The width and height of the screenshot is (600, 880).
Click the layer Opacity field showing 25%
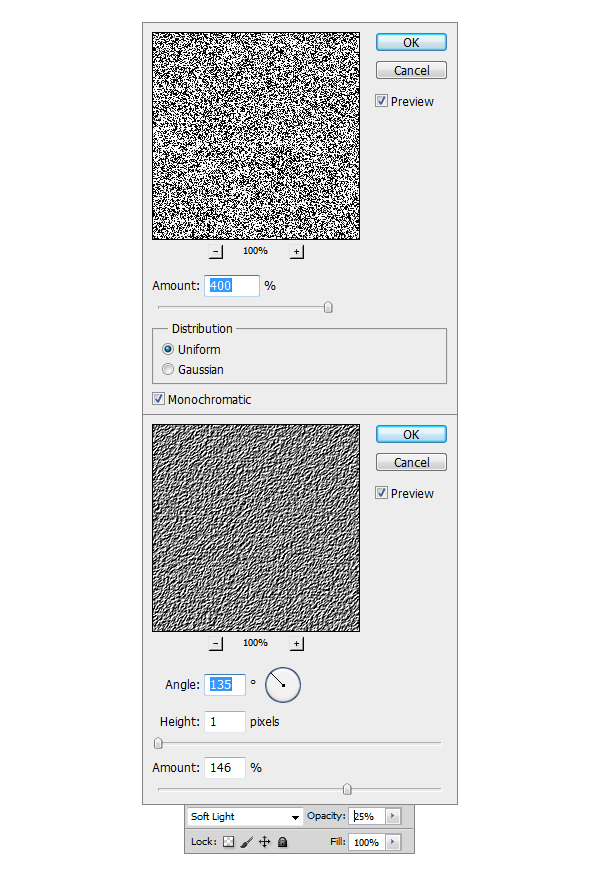(x=367, y=816)
